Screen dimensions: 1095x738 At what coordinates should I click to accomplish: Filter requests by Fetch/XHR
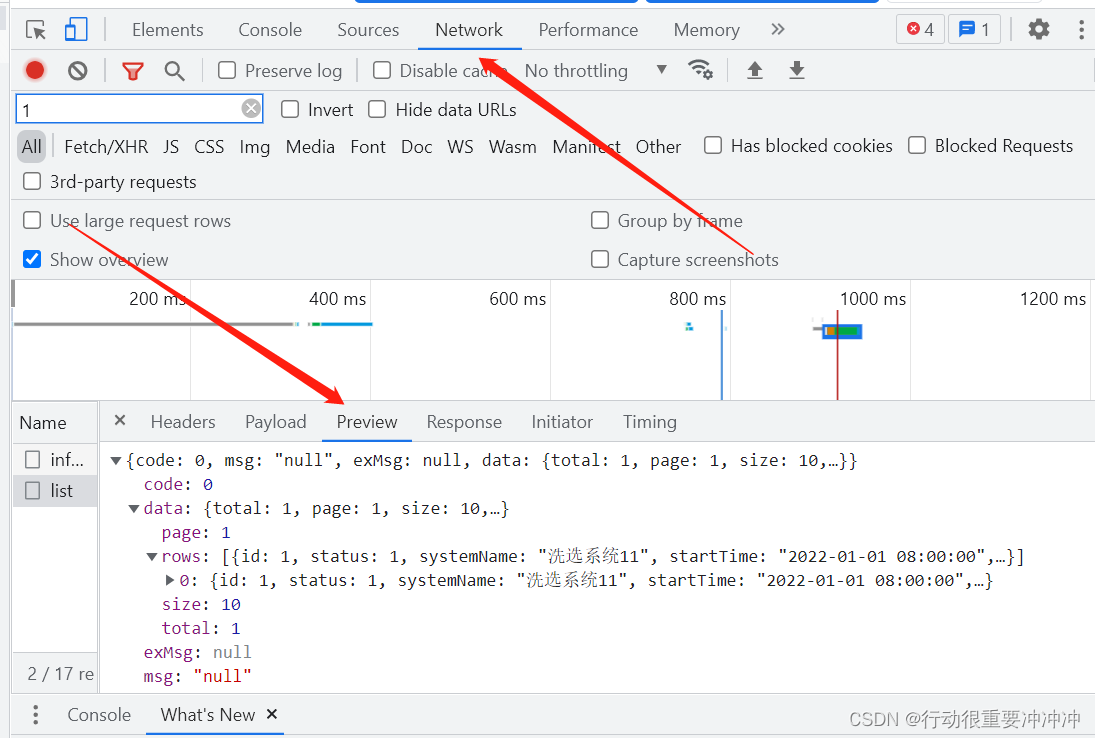coord(106,147)
